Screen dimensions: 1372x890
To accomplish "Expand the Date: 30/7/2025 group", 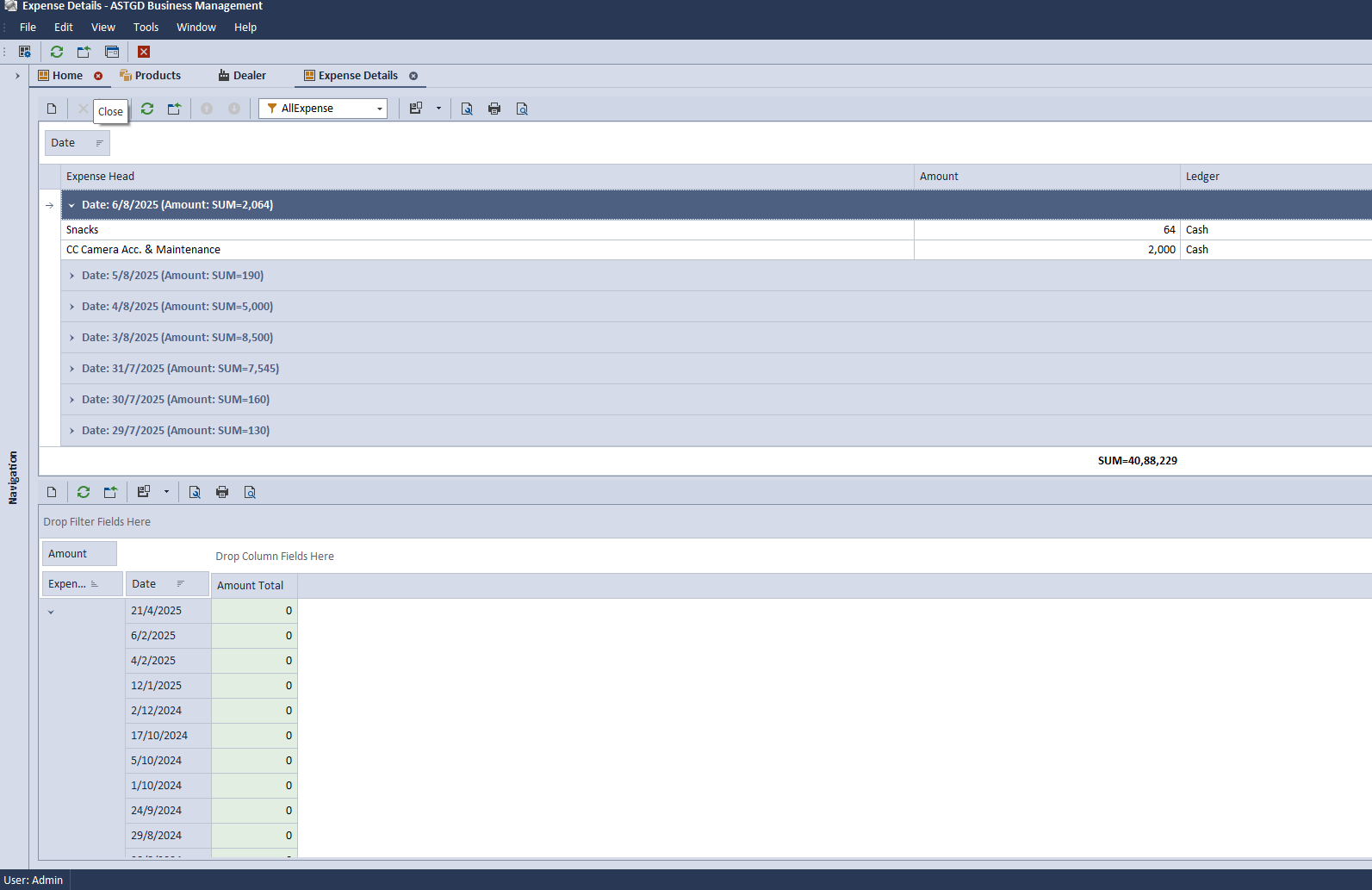I will click(x=71, y=400).
